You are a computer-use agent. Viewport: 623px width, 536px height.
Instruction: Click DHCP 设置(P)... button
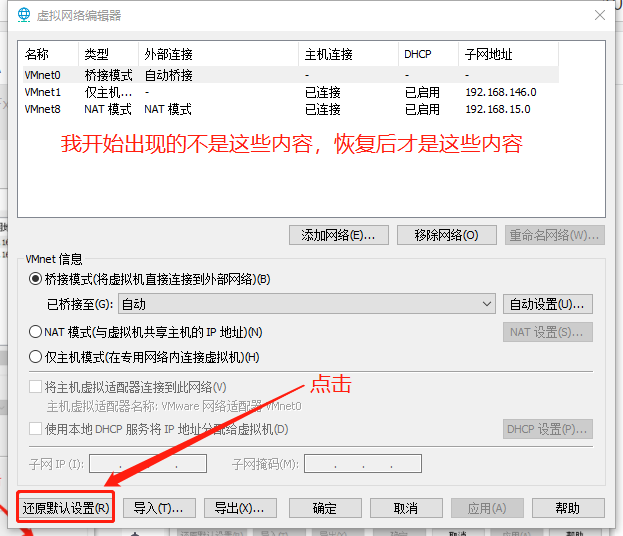548,429
